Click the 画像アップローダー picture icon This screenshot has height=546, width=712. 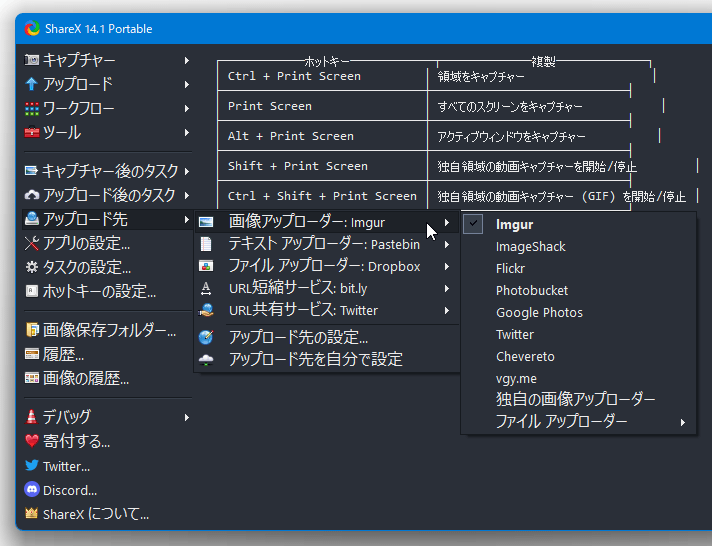[206, 222]
